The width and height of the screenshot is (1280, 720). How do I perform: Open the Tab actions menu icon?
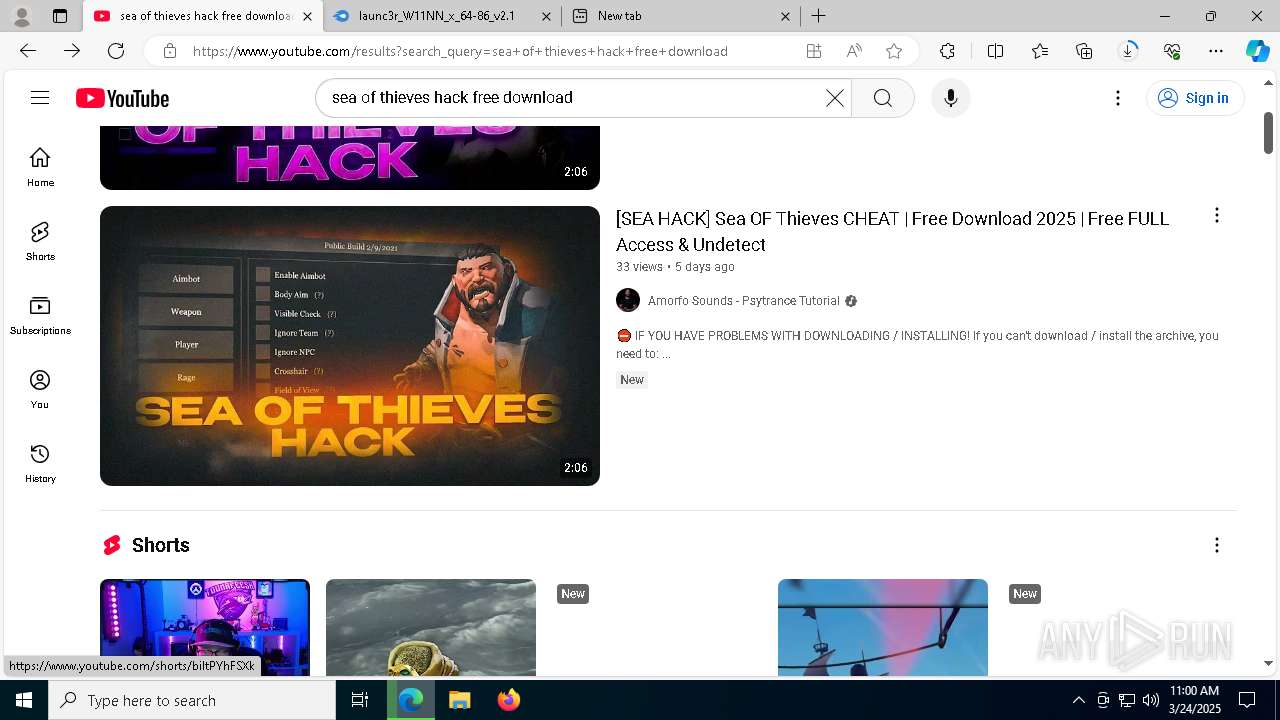pyautogui.click(x=60, y=16)
